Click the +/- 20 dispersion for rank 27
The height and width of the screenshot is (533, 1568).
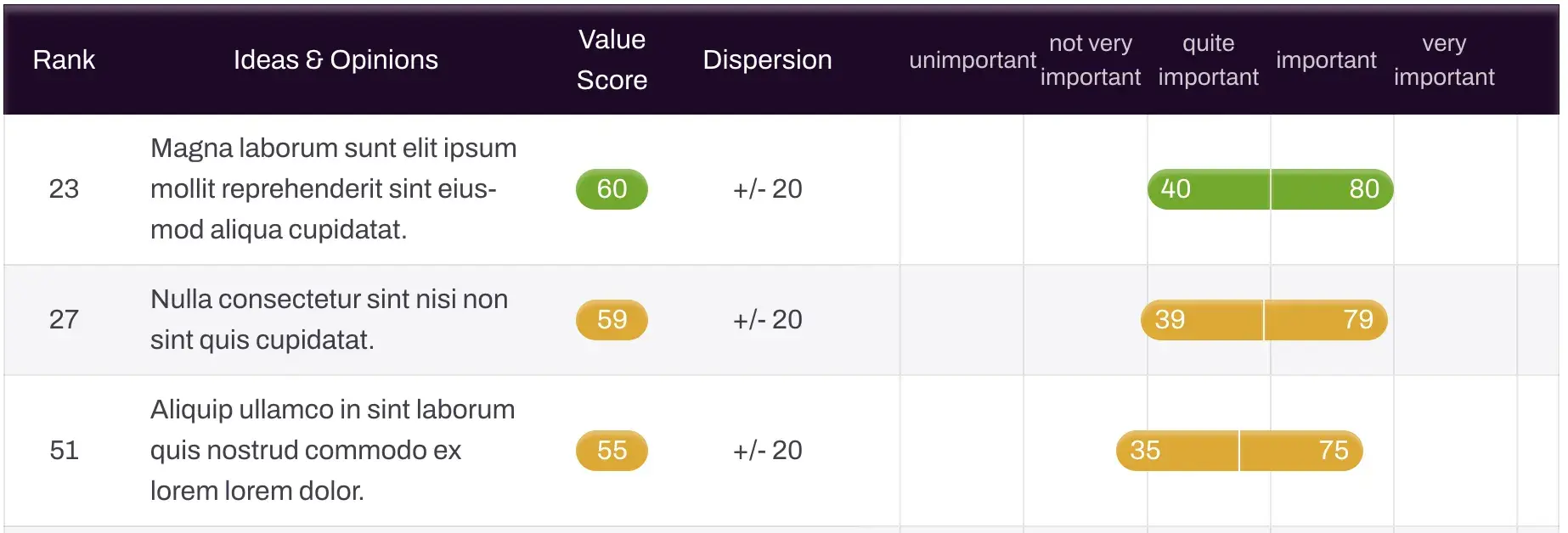(x=767, y=319)
